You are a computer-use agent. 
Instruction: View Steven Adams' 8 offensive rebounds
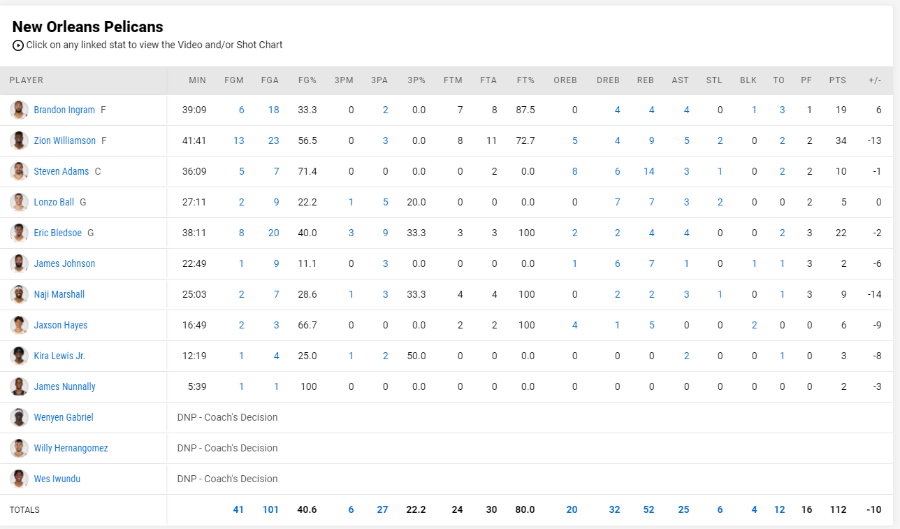pos(575,171)
